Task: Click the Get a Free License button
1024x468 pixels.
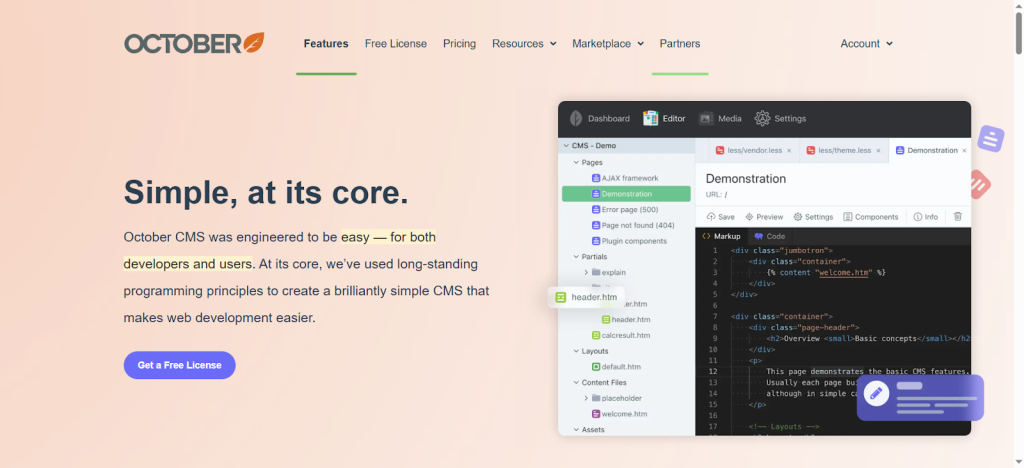Action: 180,366
